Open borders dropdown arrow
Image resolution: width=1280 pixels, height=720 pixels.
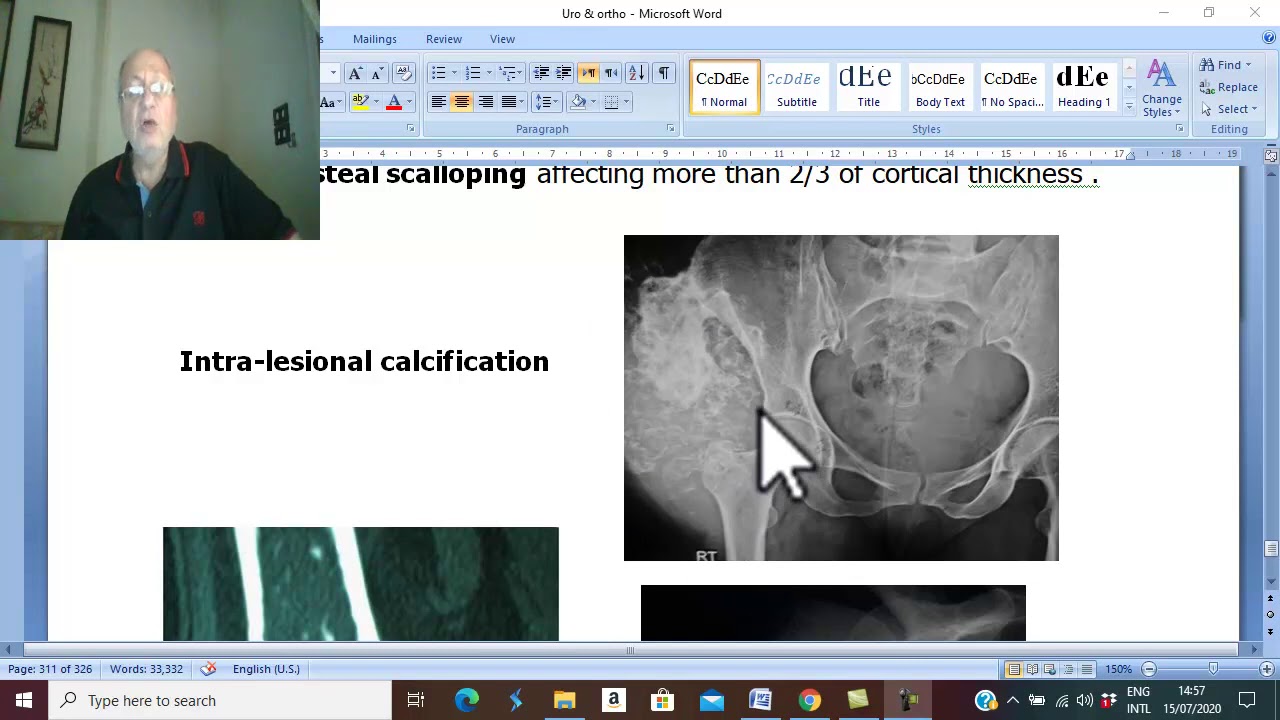pyautogui.click(x=626, y=102)
